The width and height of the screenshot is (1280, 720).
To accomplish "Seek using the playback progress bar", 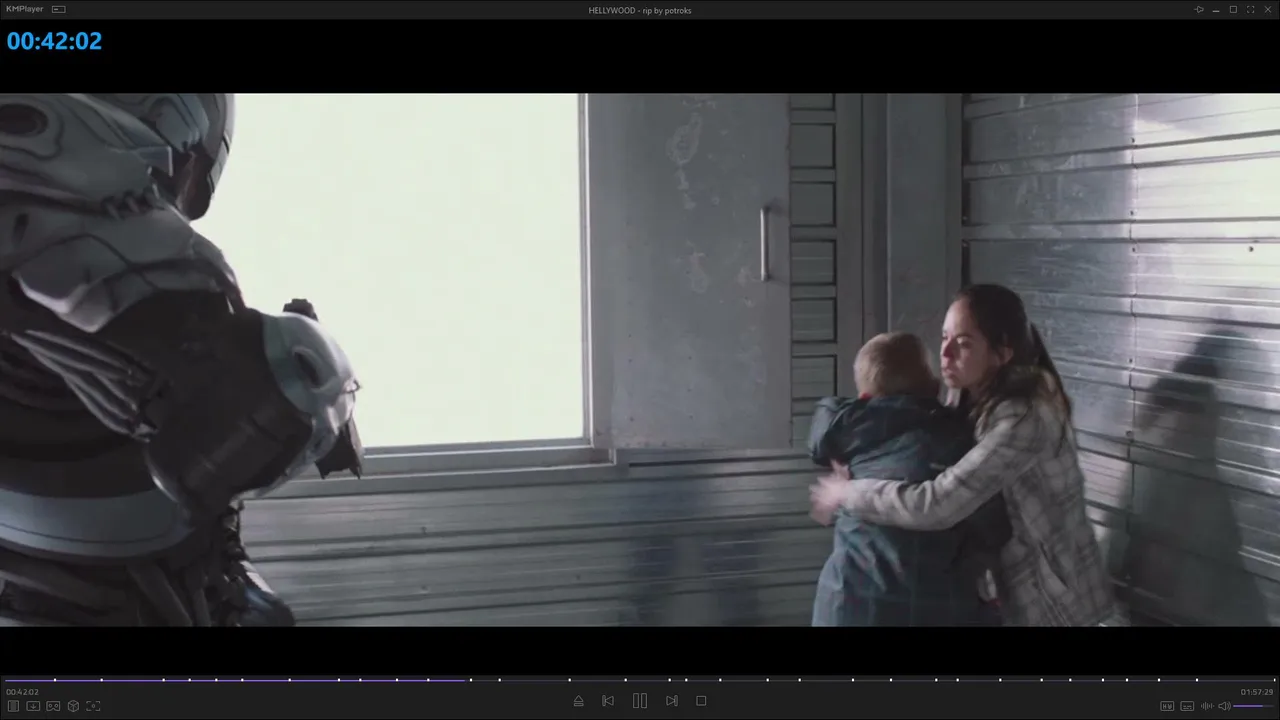I will point(640,680).
